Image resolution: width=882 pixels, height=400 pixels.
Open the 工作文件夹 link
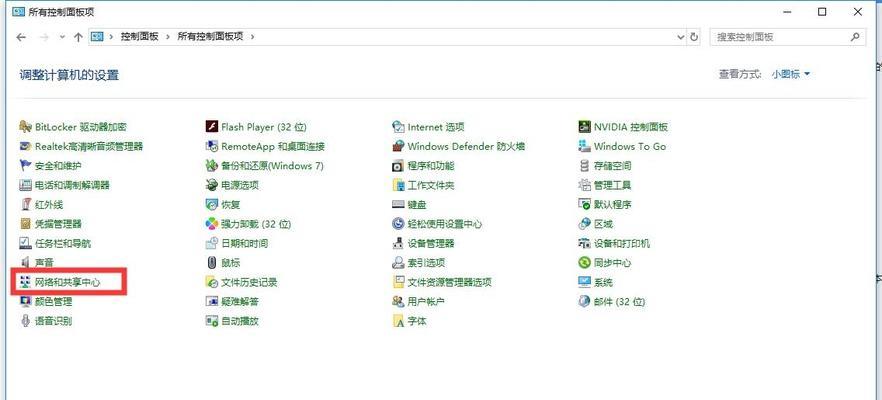(x=431, y=185)
